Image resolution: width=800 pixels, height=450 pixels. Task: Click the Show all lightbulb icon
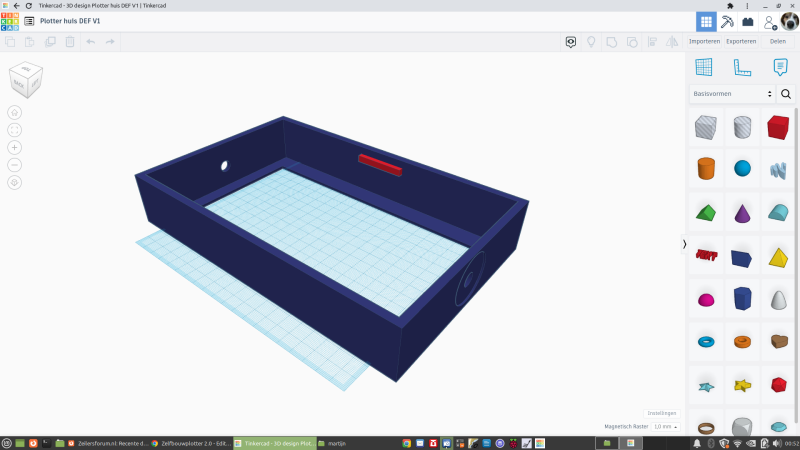point(591,42)
